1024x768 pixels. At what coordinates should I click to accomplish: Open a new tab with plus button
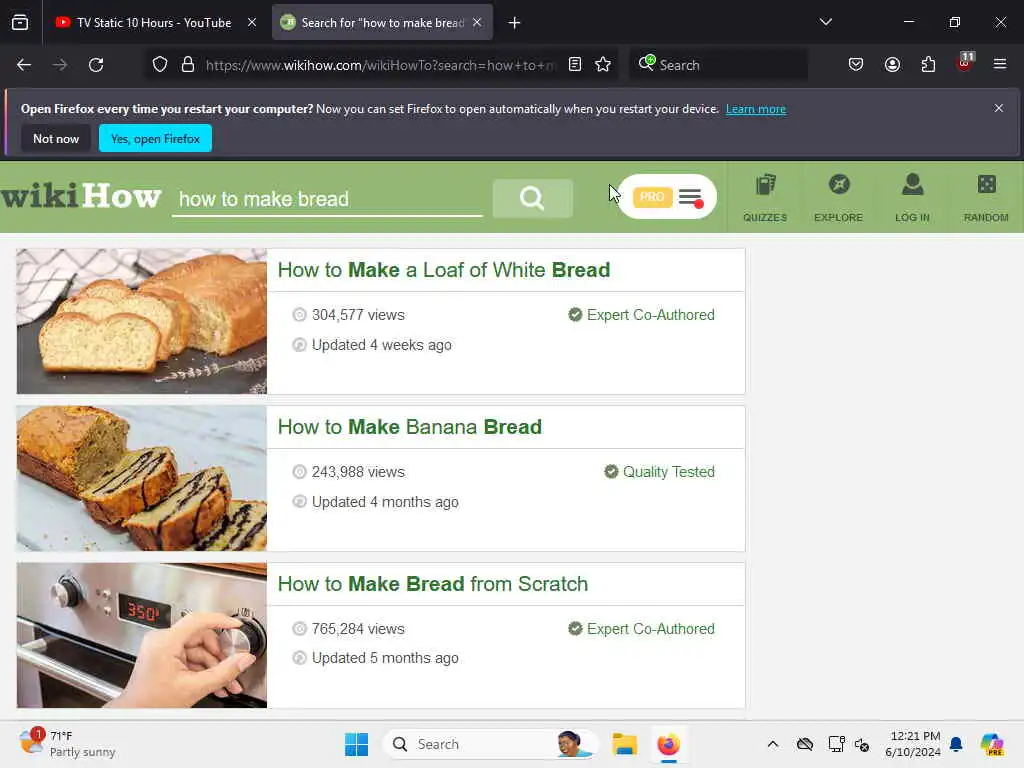pos(515,23)
